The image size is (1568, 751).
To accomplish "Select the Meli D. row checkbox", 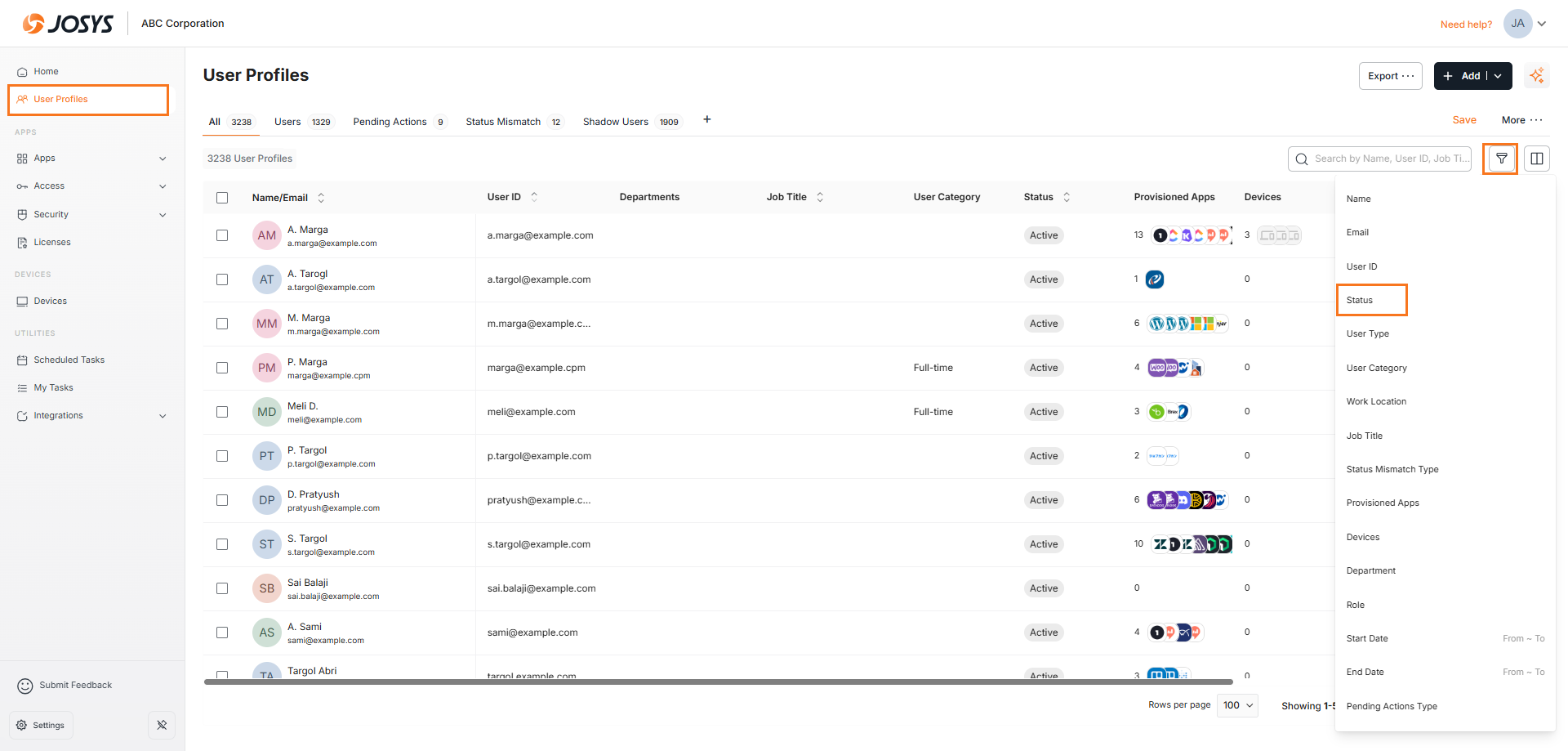I will [x=222, y=412].
